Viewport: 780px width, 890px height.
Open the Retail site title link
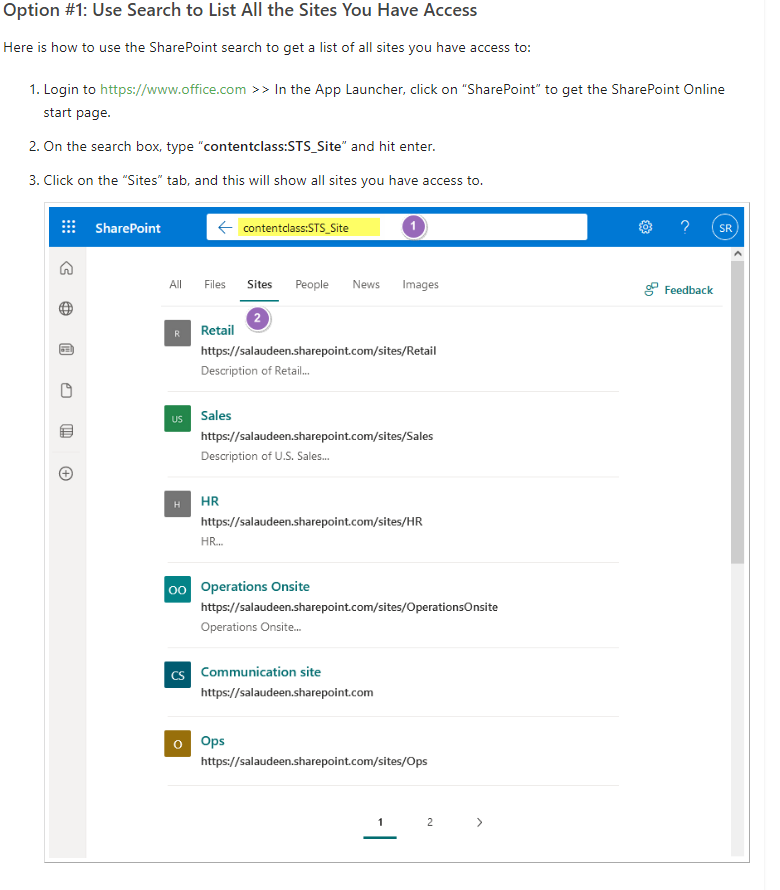(217, 330)
